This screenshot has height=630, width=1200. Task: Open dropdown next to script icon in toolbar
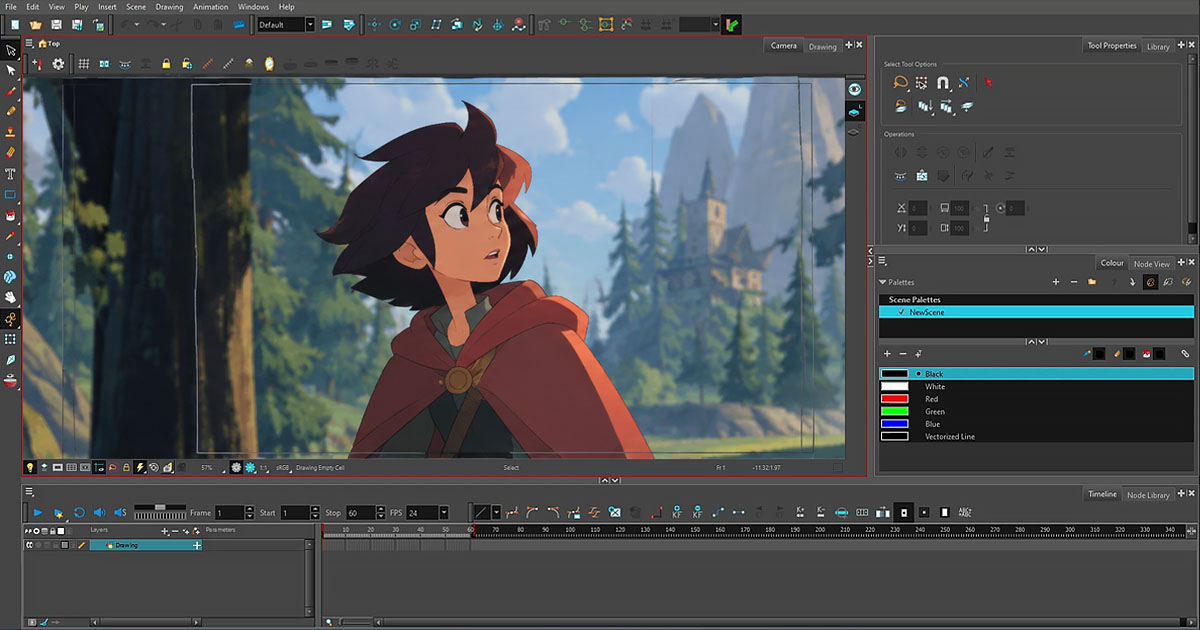point(715,23)
